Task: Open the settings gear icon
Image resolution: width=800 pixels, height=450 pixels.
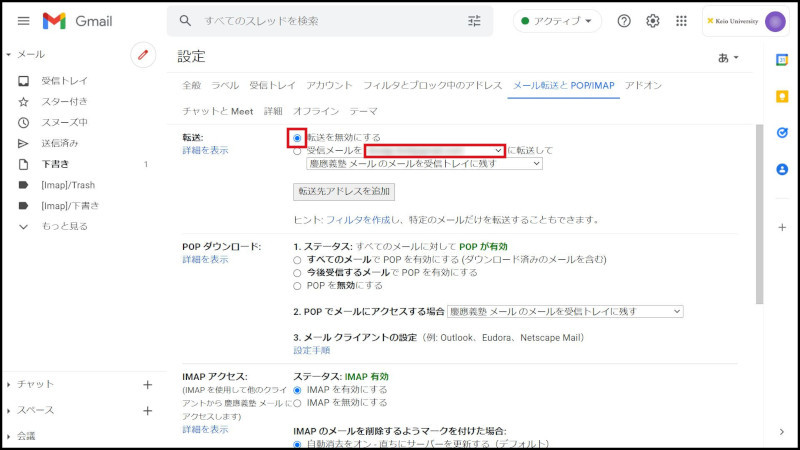Action: pos(653,21)
